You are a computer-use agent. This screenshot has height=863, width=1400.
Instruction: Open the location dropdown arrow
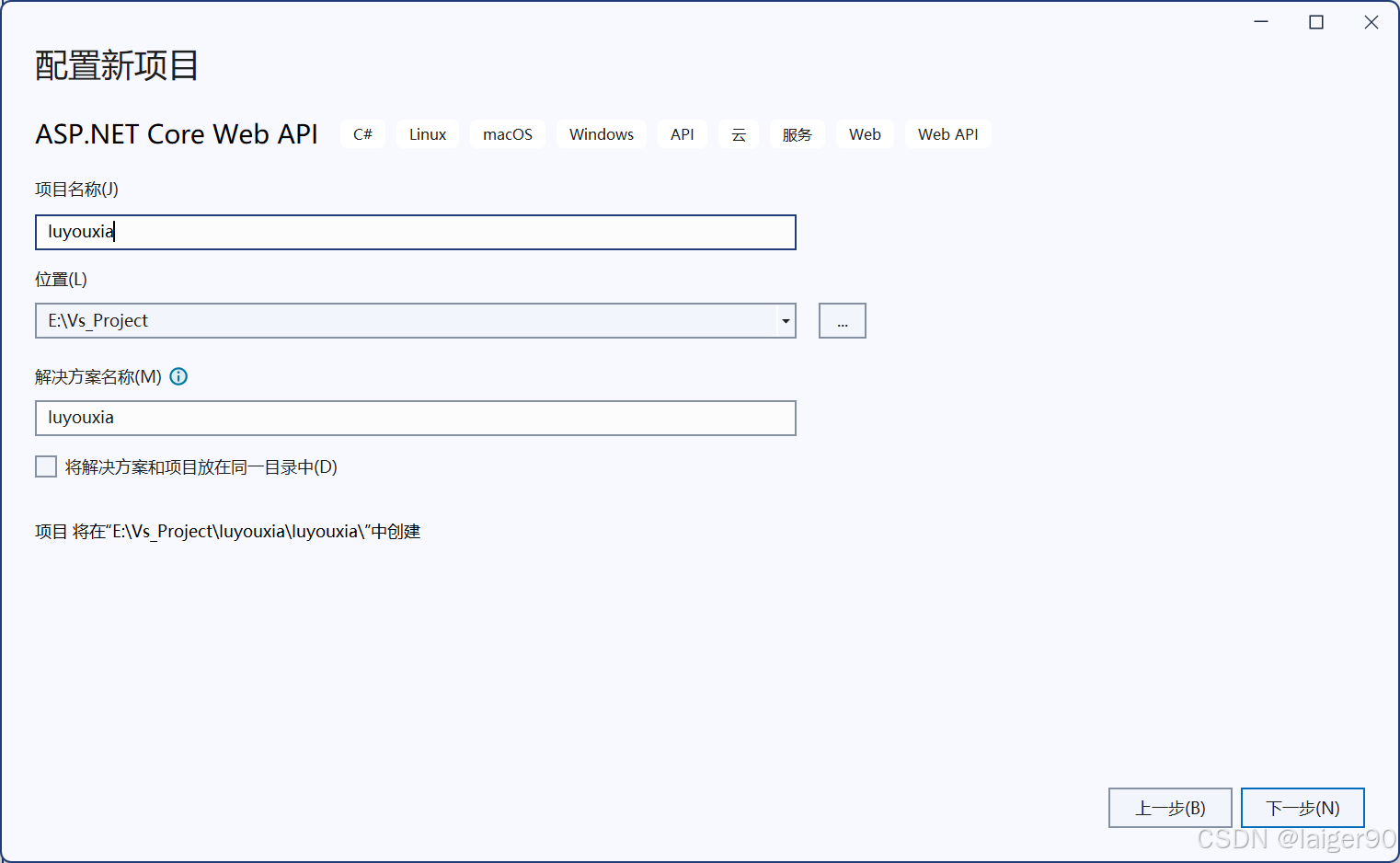point(786,321)
